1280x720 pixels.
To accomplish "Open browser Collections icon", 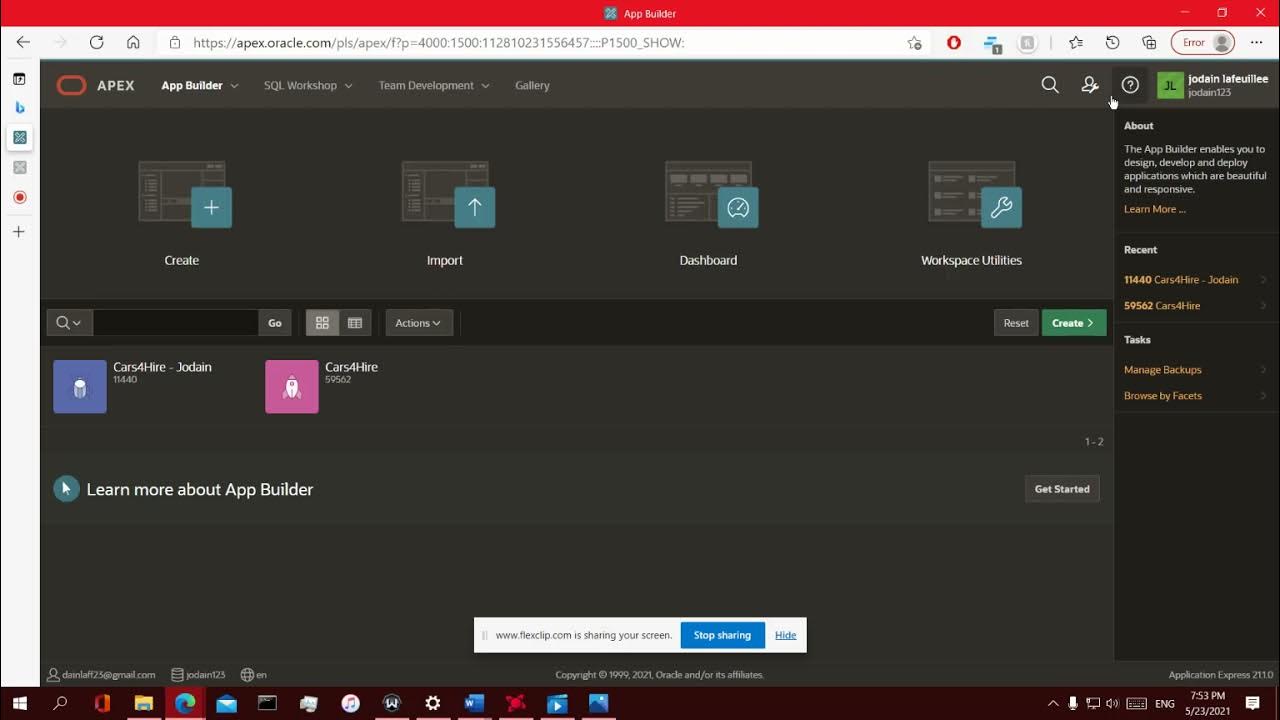I will pos(1149,43).
